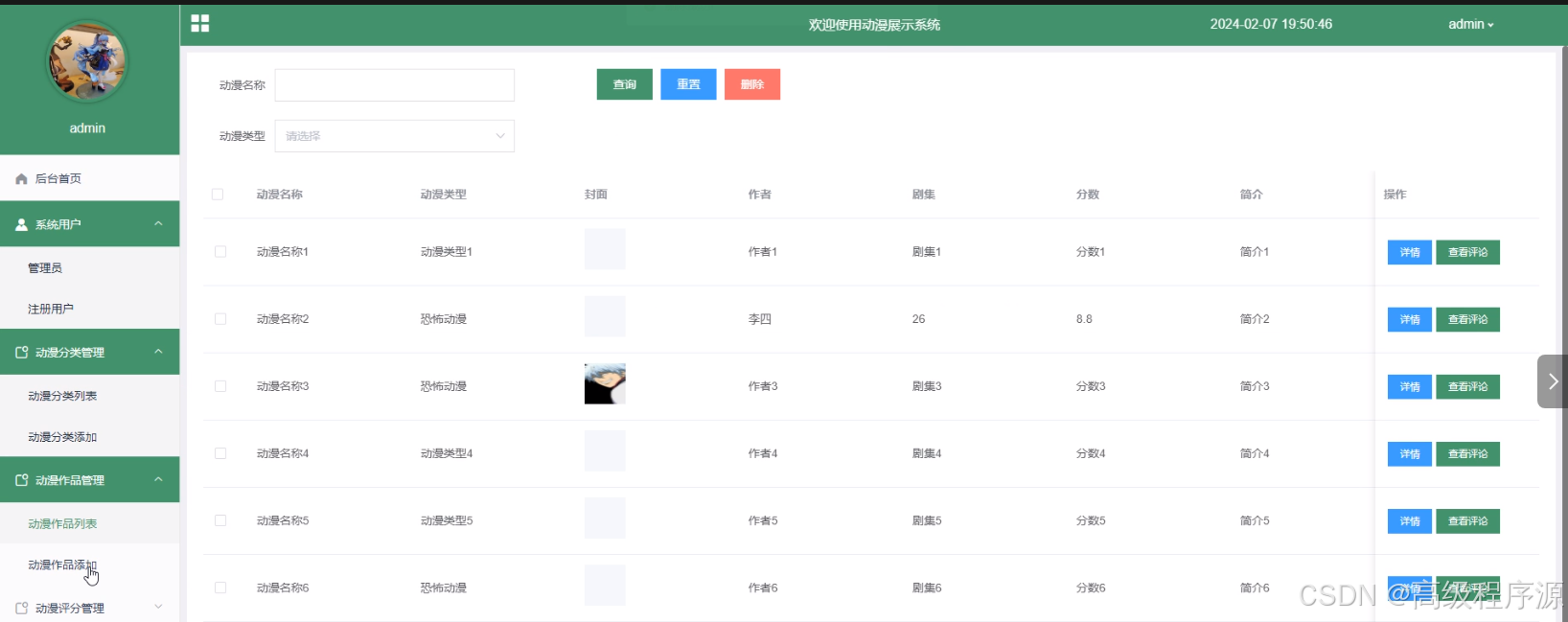
Task: Click the 动漫类型5 cell
Action: tap(447, 520)
